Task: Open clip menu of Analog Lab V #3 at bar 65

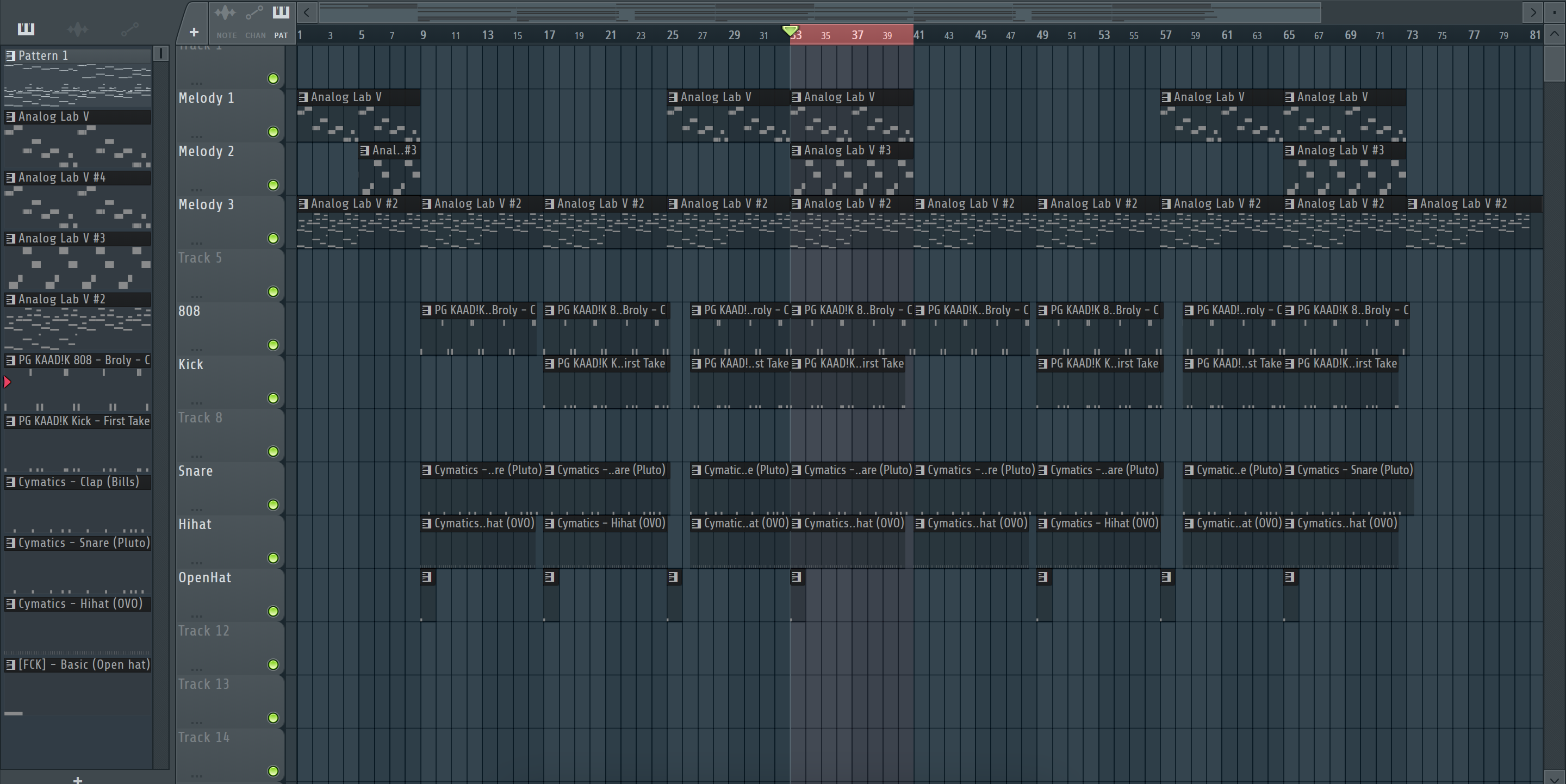Action: point(1289,150)
